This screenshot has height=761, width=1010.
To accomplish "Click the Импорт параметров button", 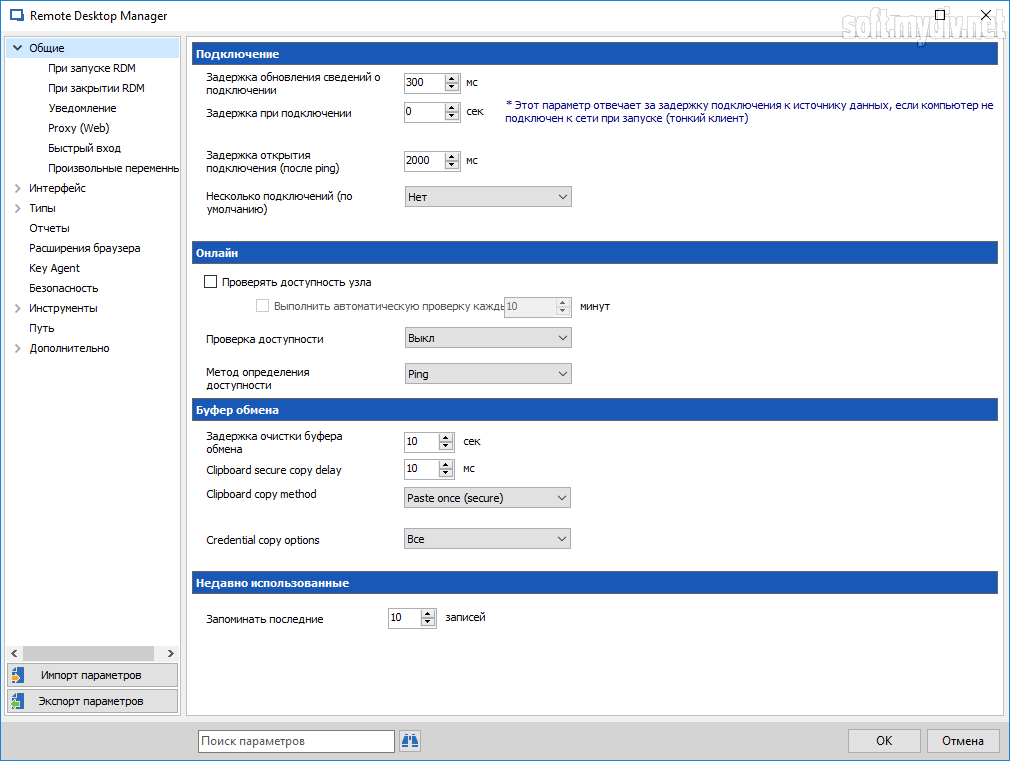I will tap(93, 675).
